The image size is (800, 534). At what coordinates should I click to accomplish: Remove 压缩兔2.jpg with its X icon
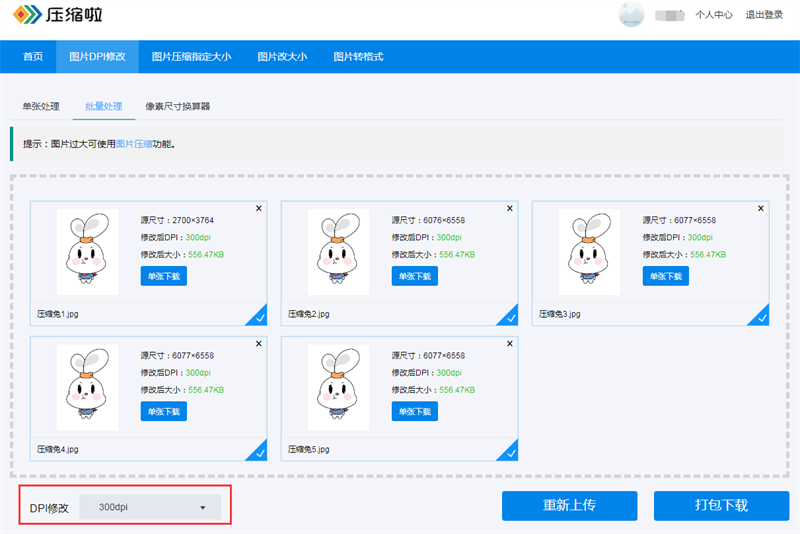[510, 208]
